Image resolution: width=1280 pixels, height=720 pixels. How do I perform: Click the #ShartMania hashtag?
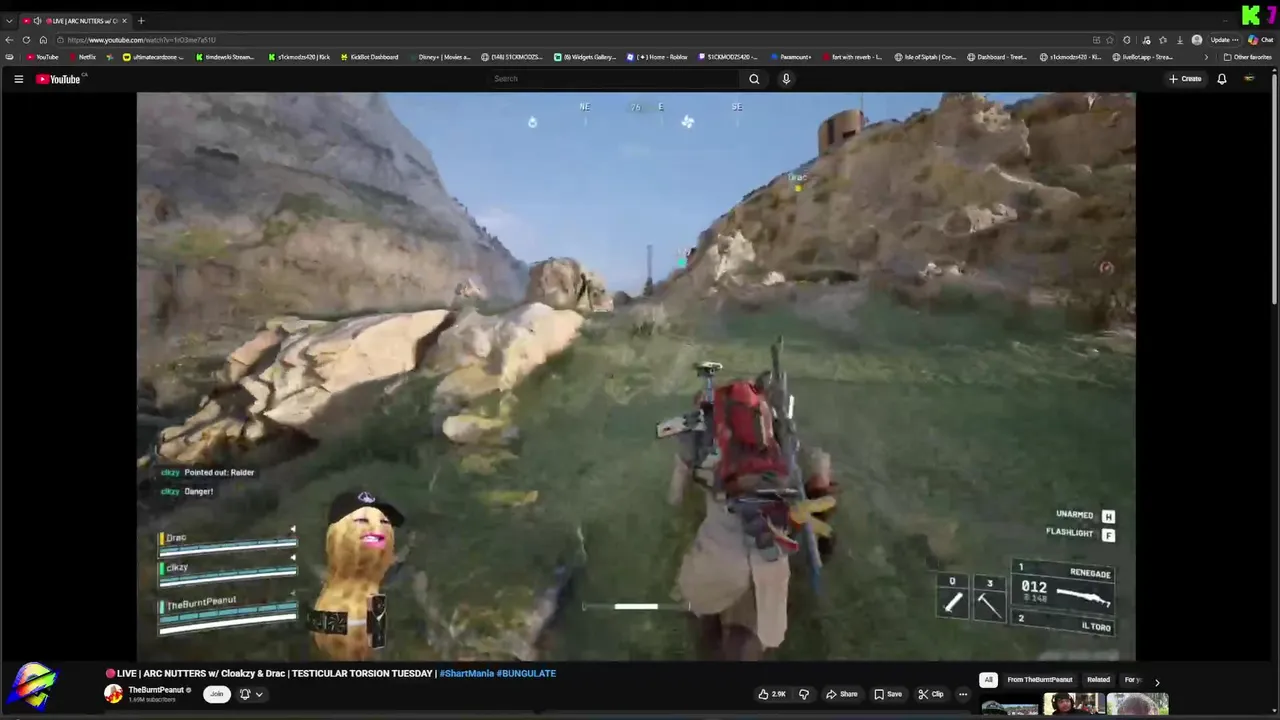point(467,673)
